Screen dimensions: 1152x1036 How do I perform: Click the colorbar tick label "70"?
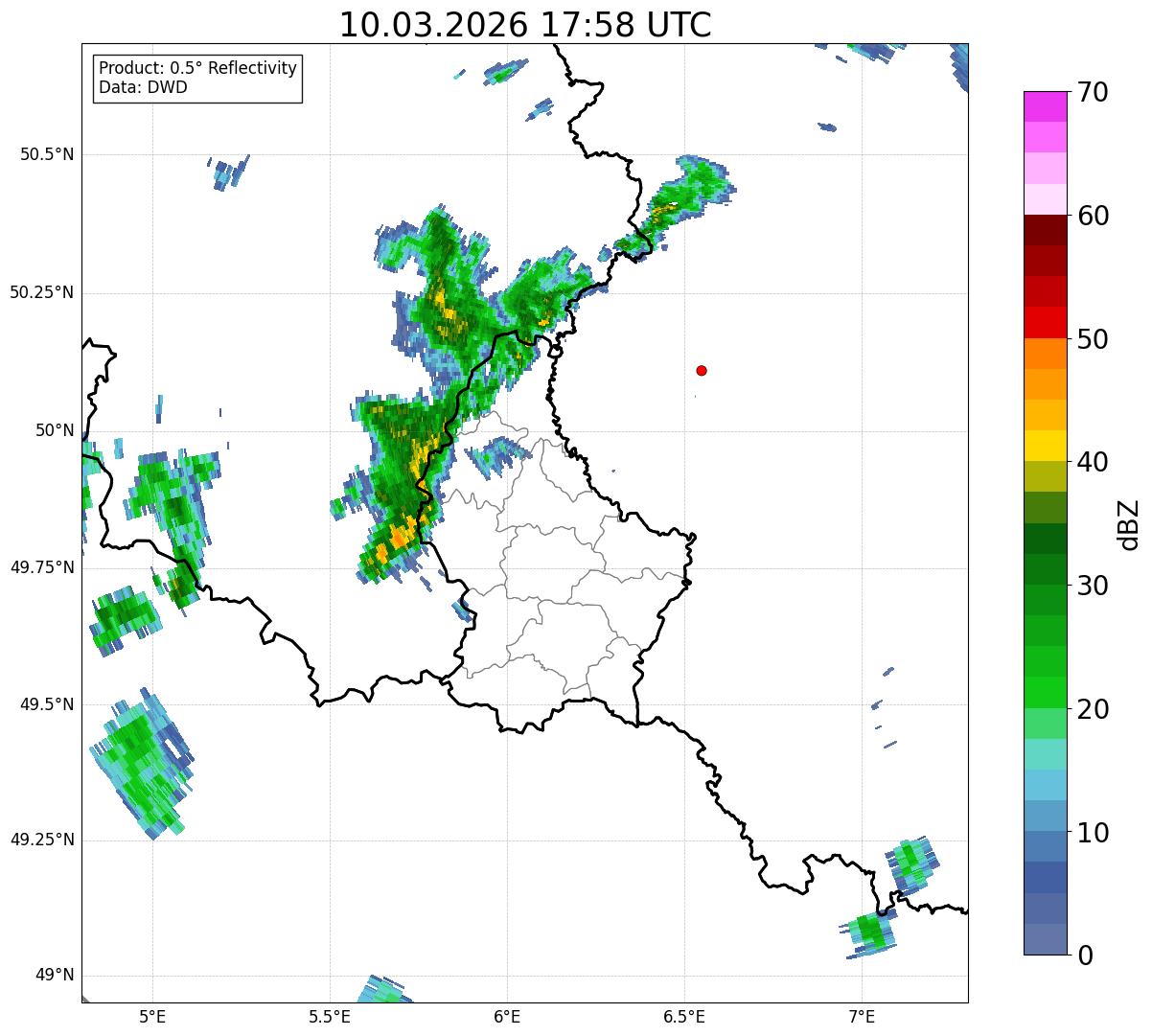point(1093,92)
